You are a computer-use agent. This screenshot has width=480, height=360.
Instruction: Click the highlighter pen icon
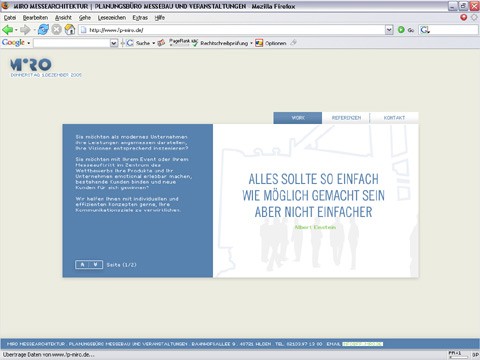tap(293, 43)
